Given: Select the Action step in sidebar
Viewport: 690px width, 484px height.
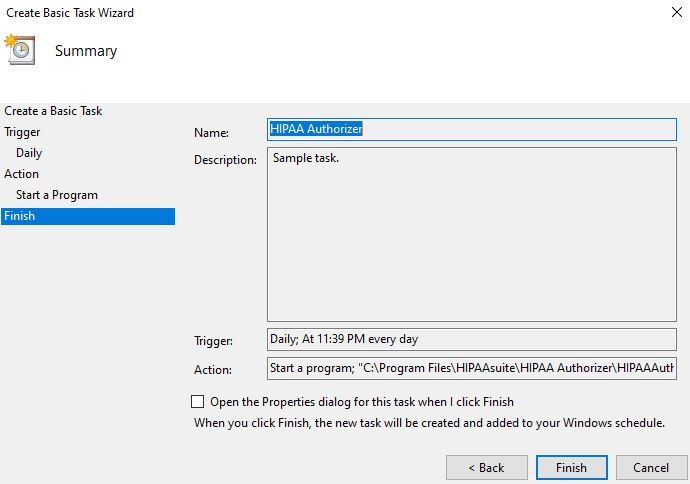Looking at the screenshot, I should click(22, 174).
